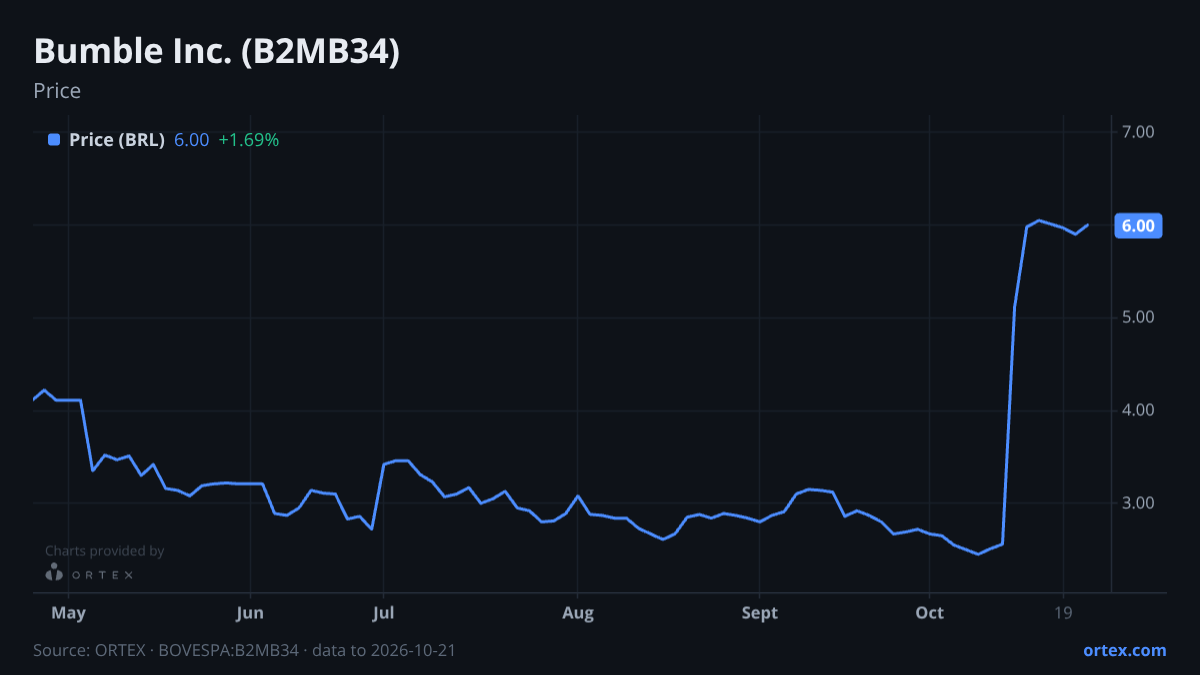
Task: Open the ortex.com link
Action: [x=1124, y=650]
